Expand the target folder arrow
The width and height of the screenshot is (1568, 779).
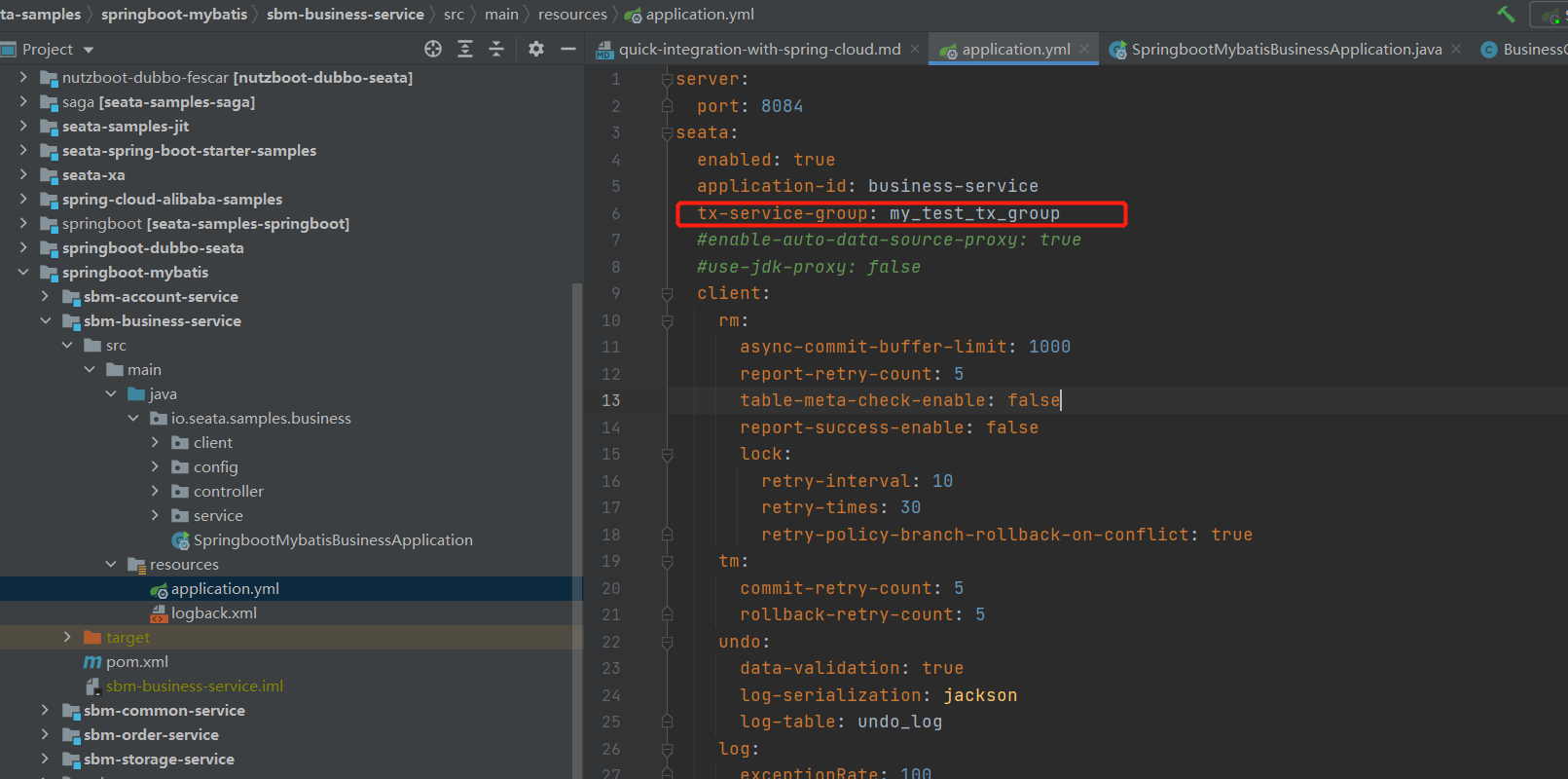point(67,637)
